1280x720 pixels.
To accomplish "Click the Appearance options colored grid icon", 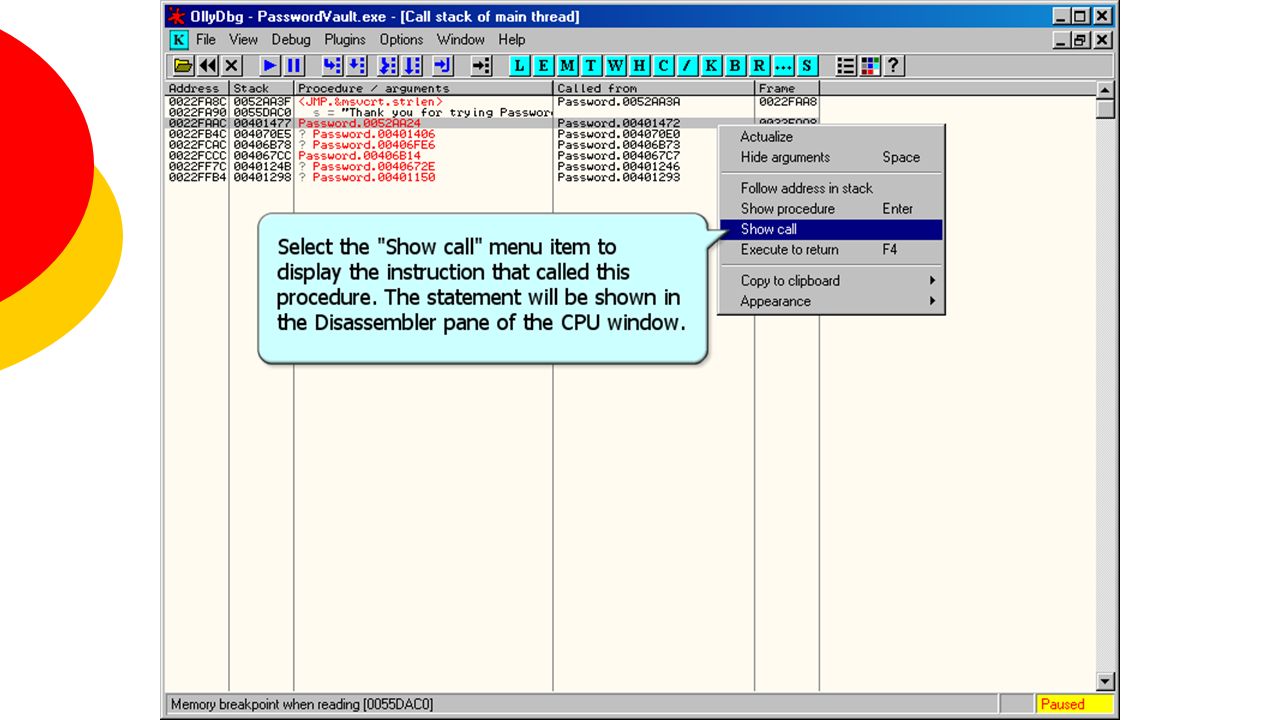I will click(x=870, y=66).
